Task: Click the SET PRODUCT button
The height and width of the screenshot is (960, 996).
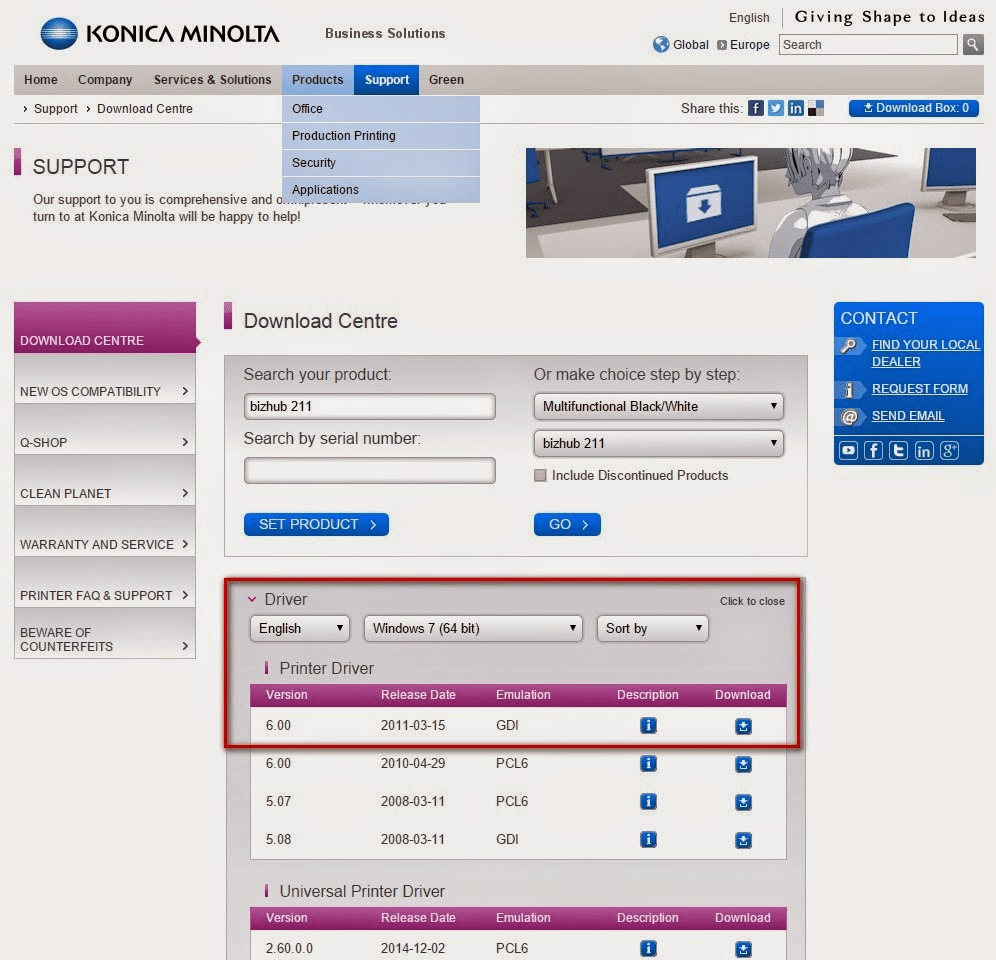Action: point(316,524)
